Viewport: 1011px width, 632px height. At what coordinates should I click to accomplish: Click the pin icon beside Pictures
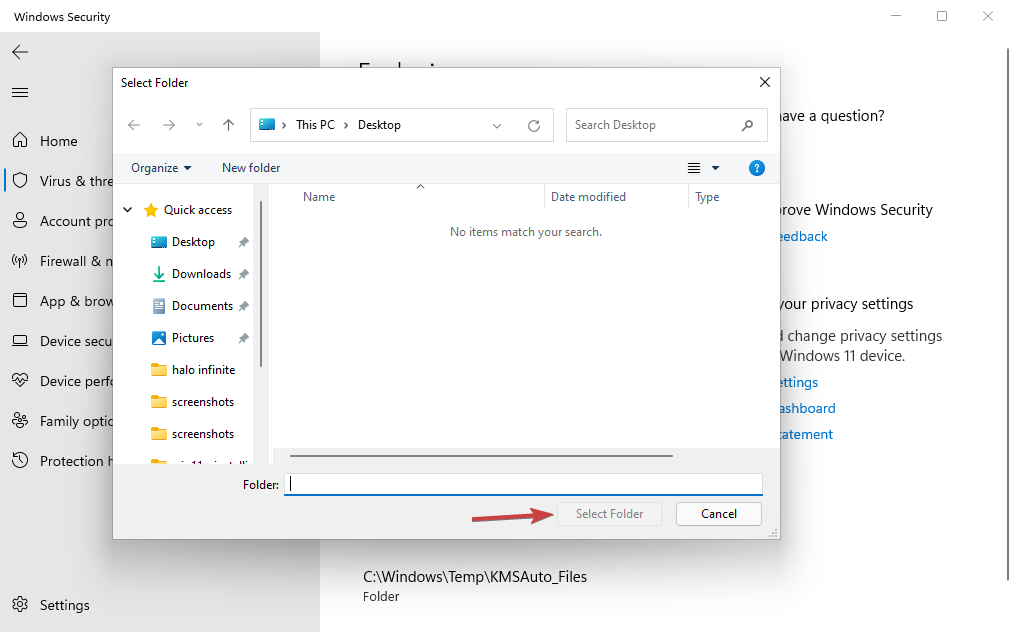point(243,338)
